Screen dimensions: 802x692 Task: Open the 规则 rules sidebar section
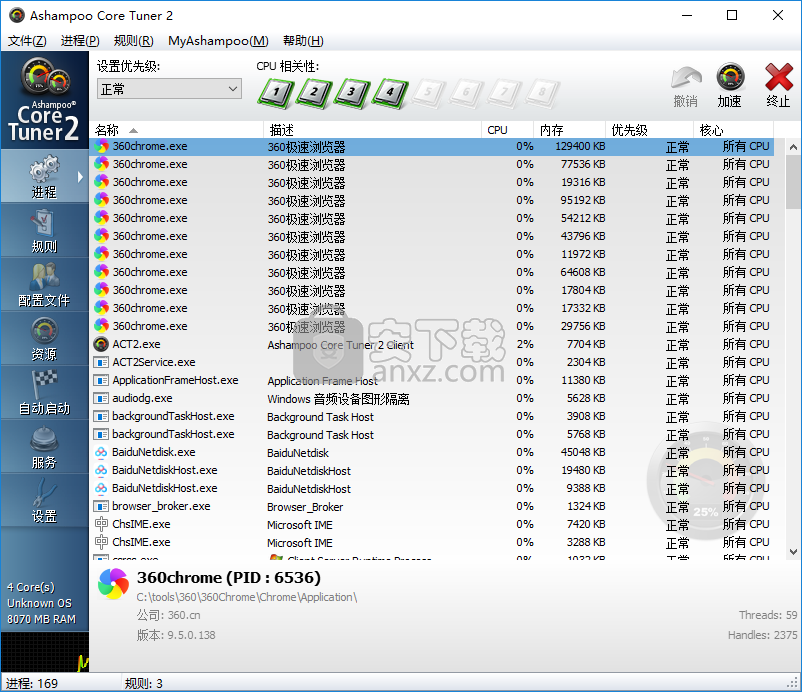44,231
